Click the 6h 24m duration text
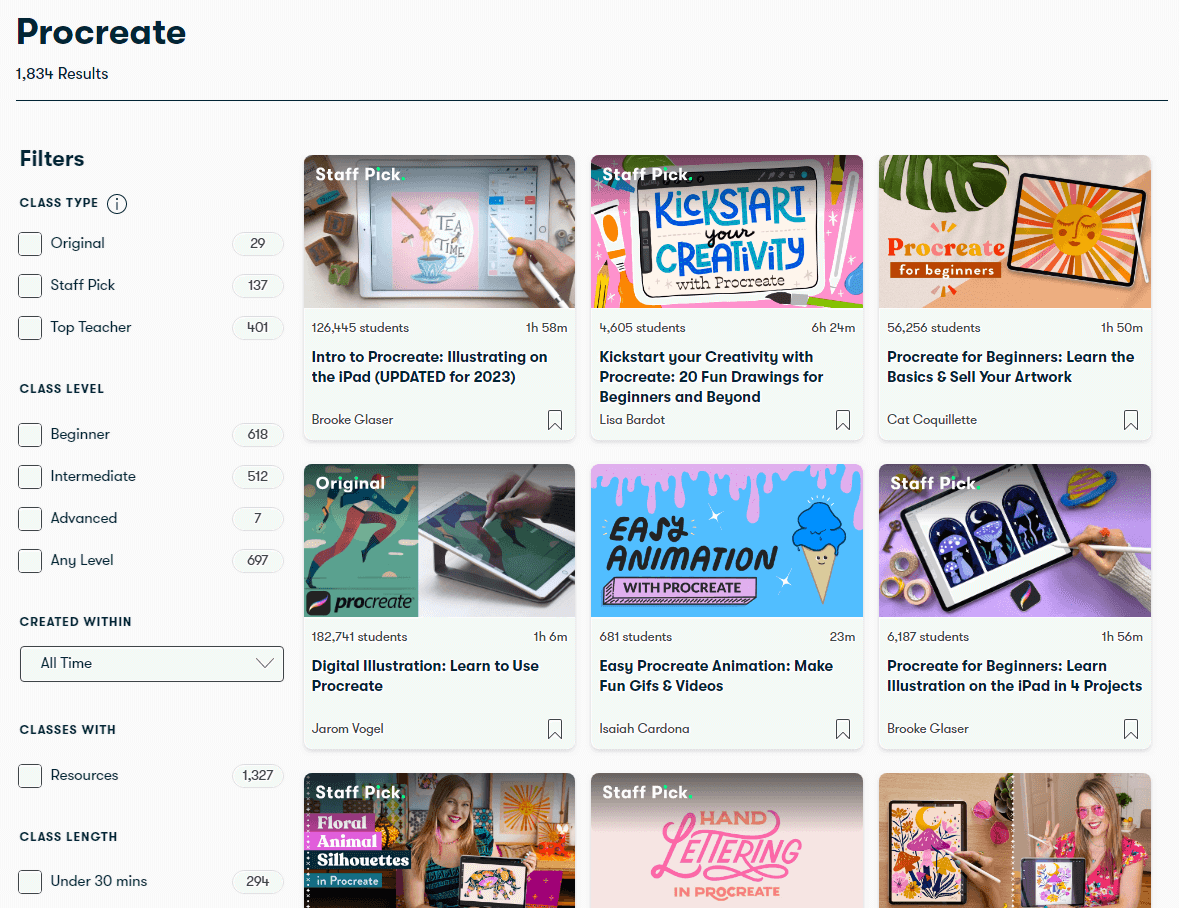 pyautogui.click(x=833, y=328)
